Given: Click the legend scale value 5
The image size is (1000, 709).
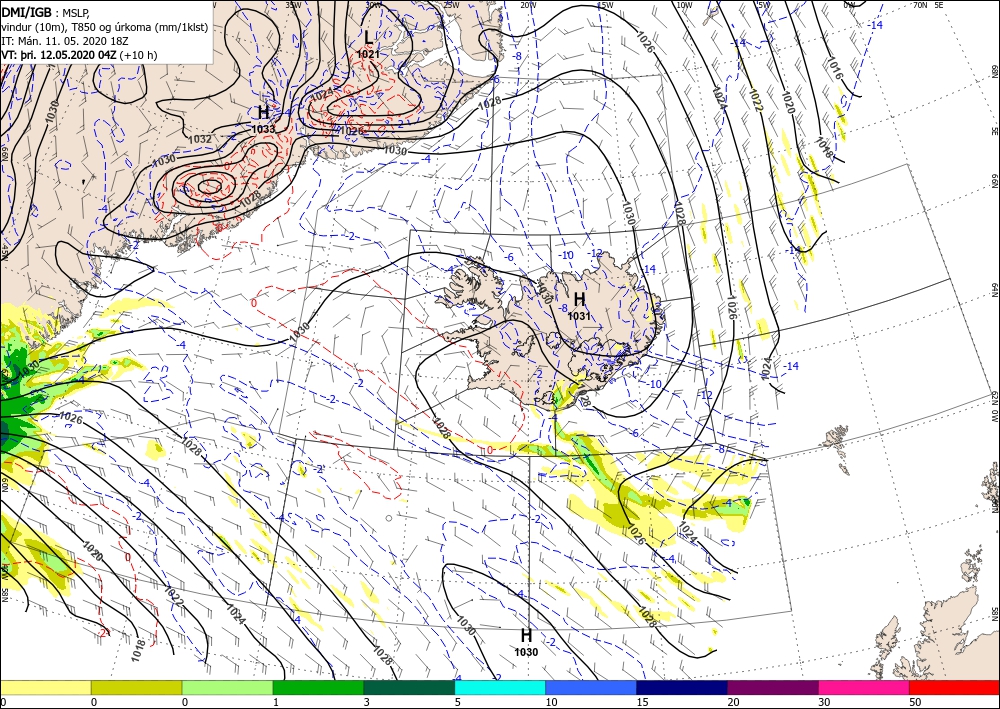Looking at the screenshot, I should [x=458, y=703].
